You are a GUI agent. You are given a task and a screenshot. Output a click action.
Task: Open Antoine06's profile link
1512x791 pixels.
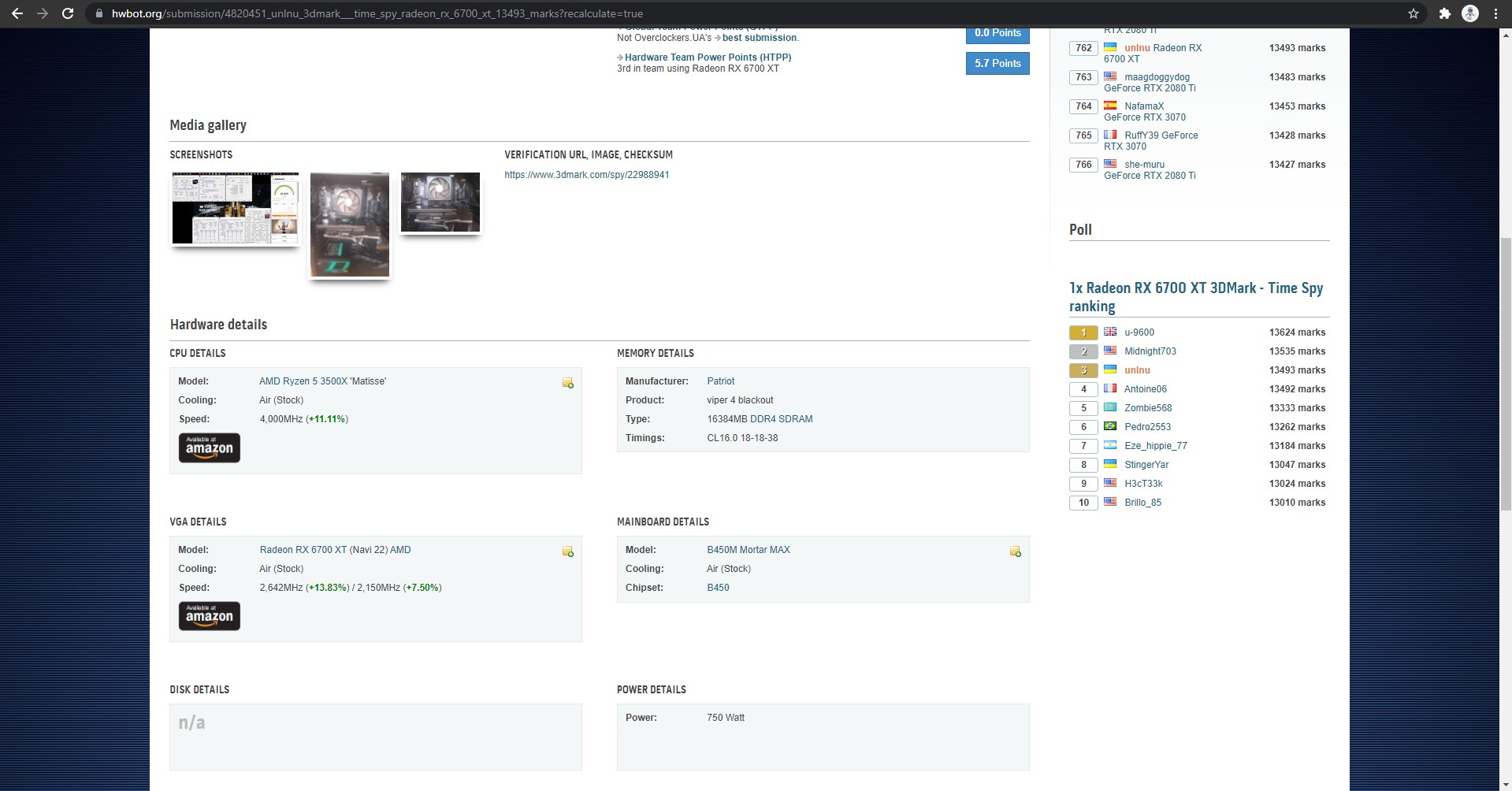coord(1146,389)
